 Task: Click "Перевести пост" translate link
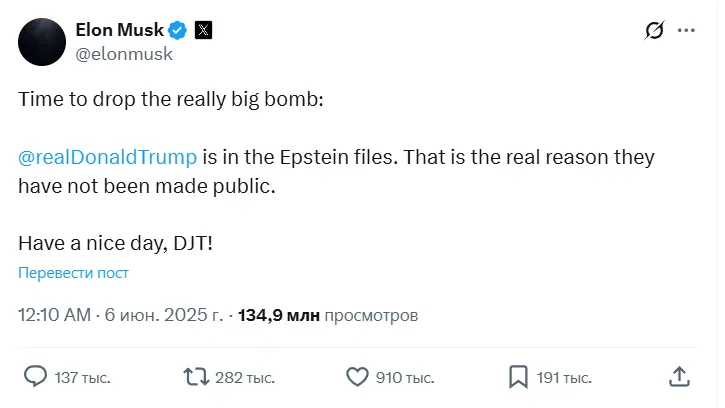(x=73, y=273)
